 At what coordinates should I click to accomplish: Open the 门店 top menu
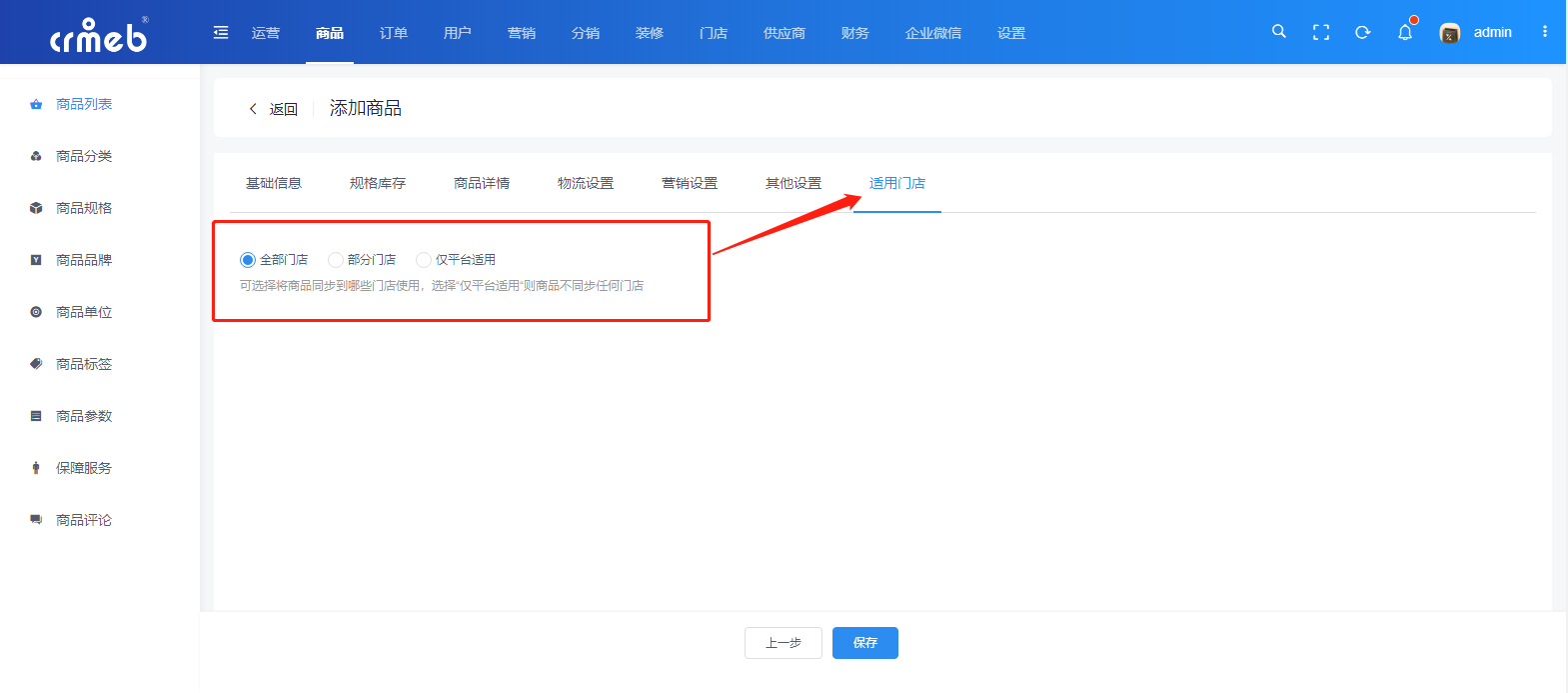coord(714,33)
